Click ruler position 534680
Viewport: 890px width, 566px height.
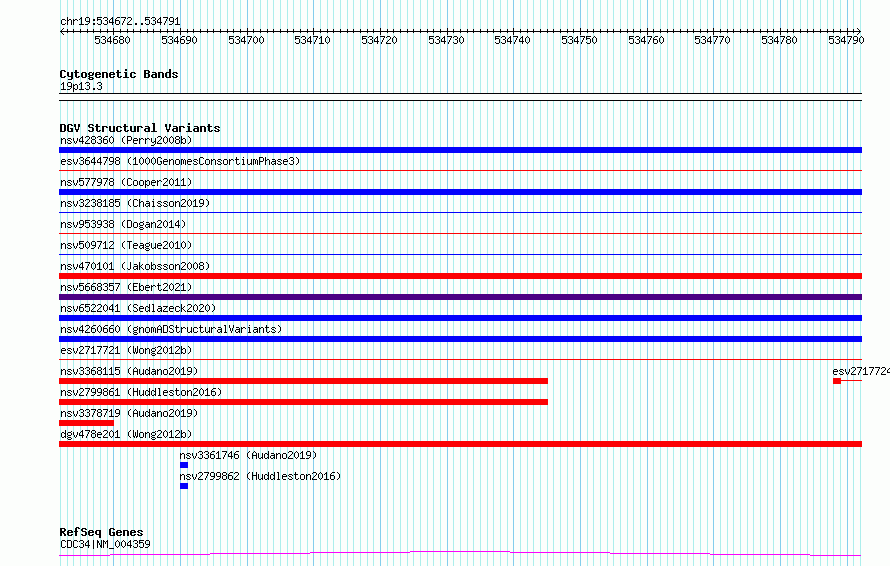coord(112,40)
